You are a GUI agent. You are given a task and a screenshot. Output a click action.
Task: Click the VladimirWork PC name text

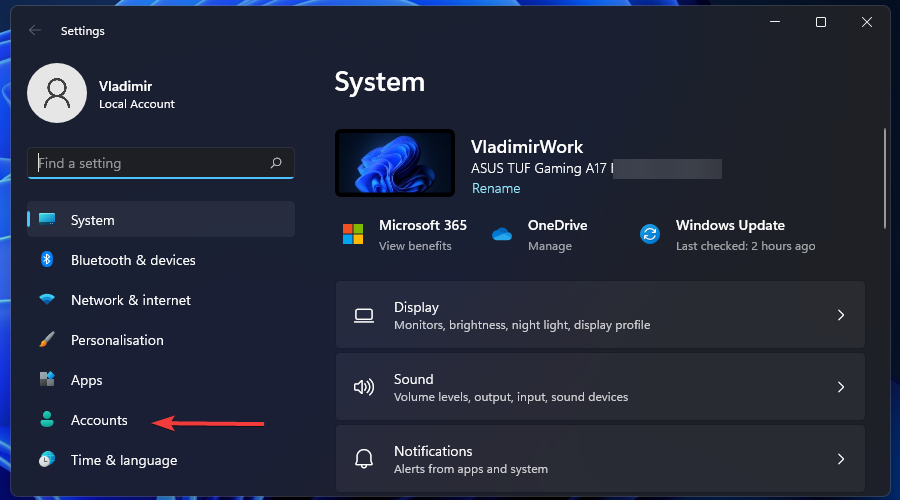click(527, 147)
